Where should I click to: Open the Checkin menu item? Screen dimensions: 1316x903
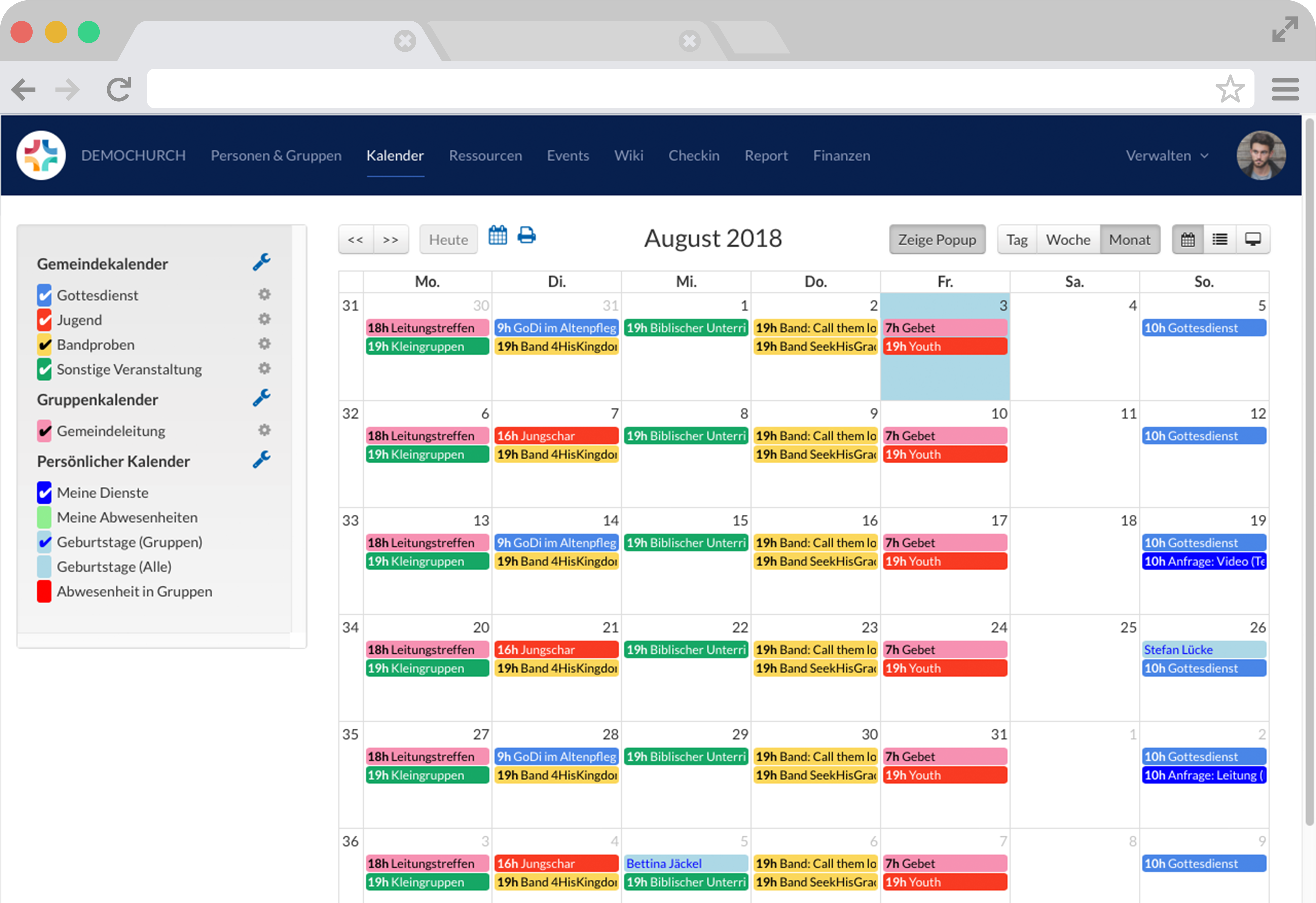tap(694, 155)
